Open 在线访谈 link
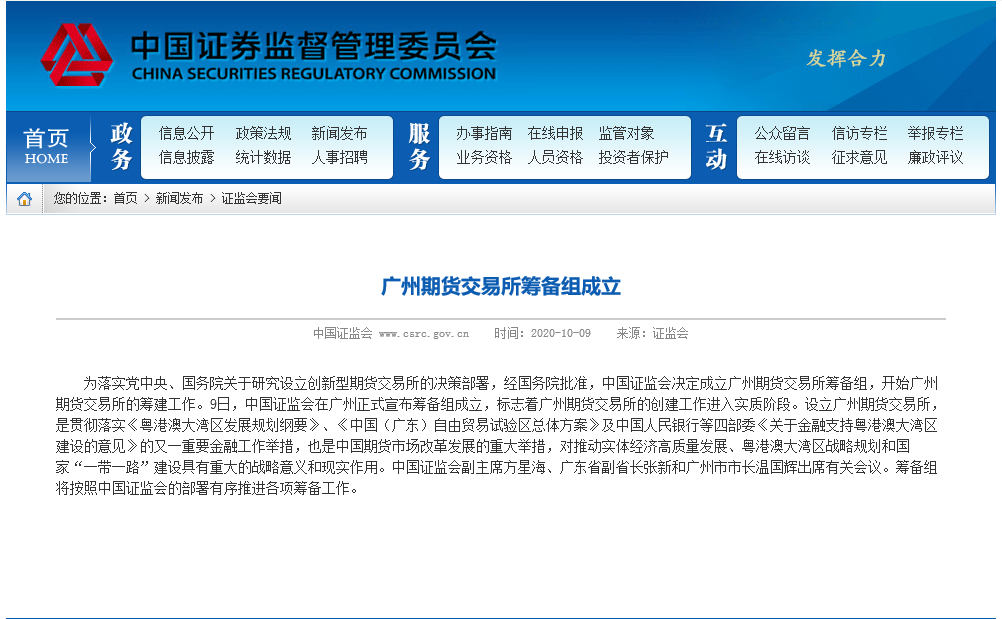 click(782, 157)
